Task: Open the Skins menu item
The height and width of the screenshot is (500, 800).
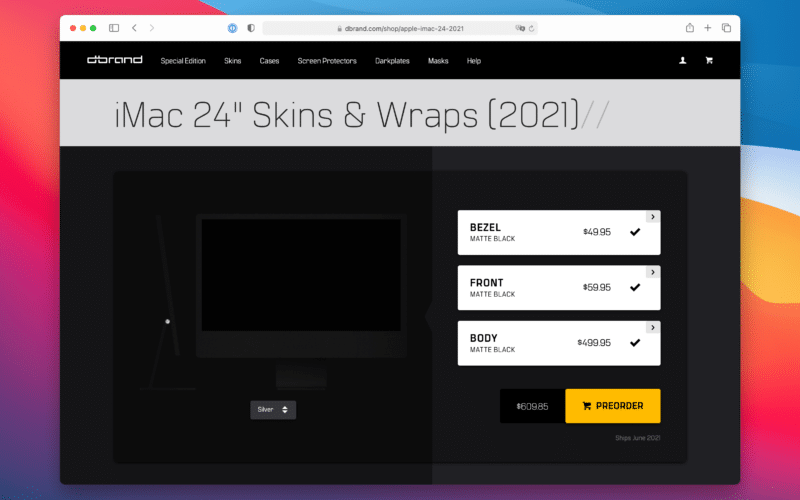Action: click(233, 61)
